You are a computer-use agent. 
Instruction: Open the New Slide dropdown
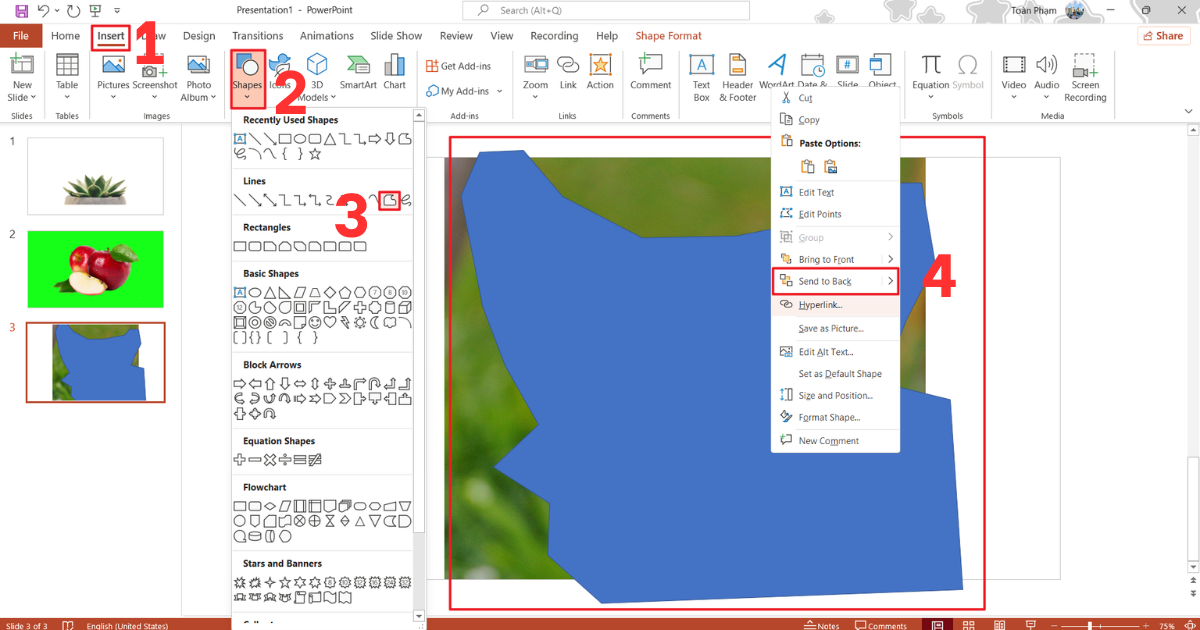pos(22,97)
